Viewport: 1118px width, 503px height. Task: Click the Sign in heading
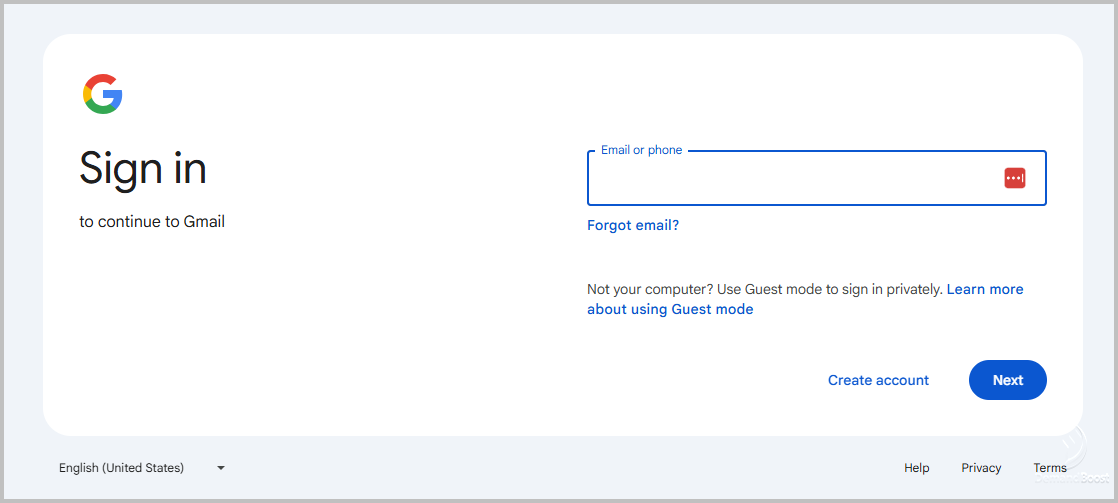point(143,168)
